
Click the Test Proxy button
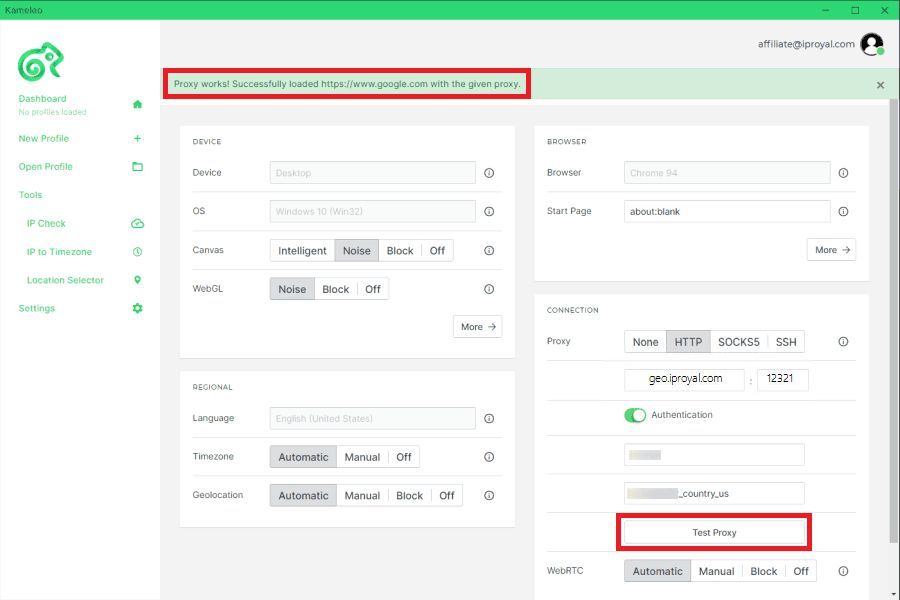(x=714, y=532)
